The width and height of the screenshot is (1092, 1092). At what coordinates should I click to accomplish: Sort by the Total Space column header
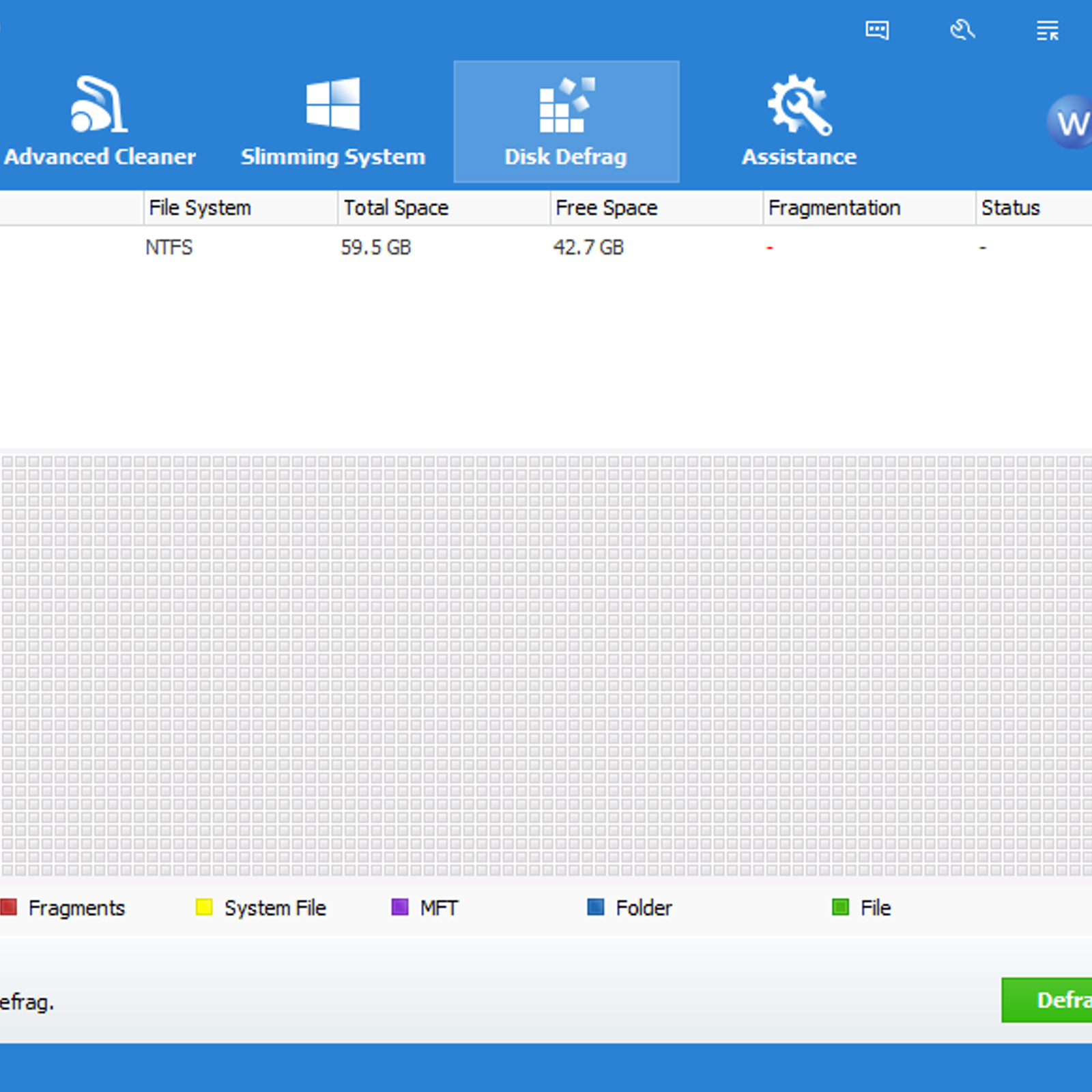pyautogui.click(x=444, y=207)
